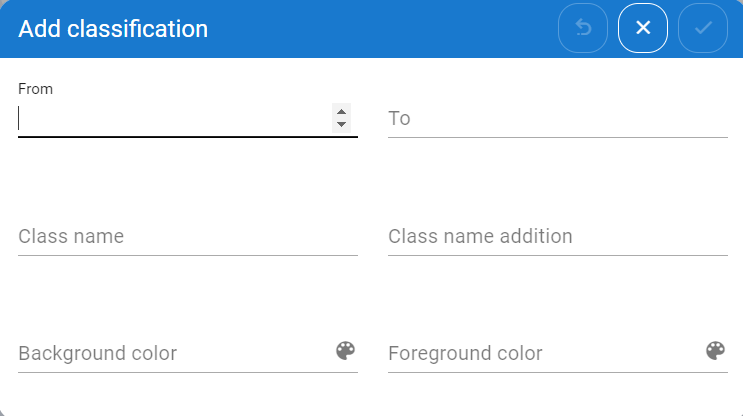This screenshot has height=416, width=743.
Task: Open the Background color palette picker
Action: click(345, 351)
